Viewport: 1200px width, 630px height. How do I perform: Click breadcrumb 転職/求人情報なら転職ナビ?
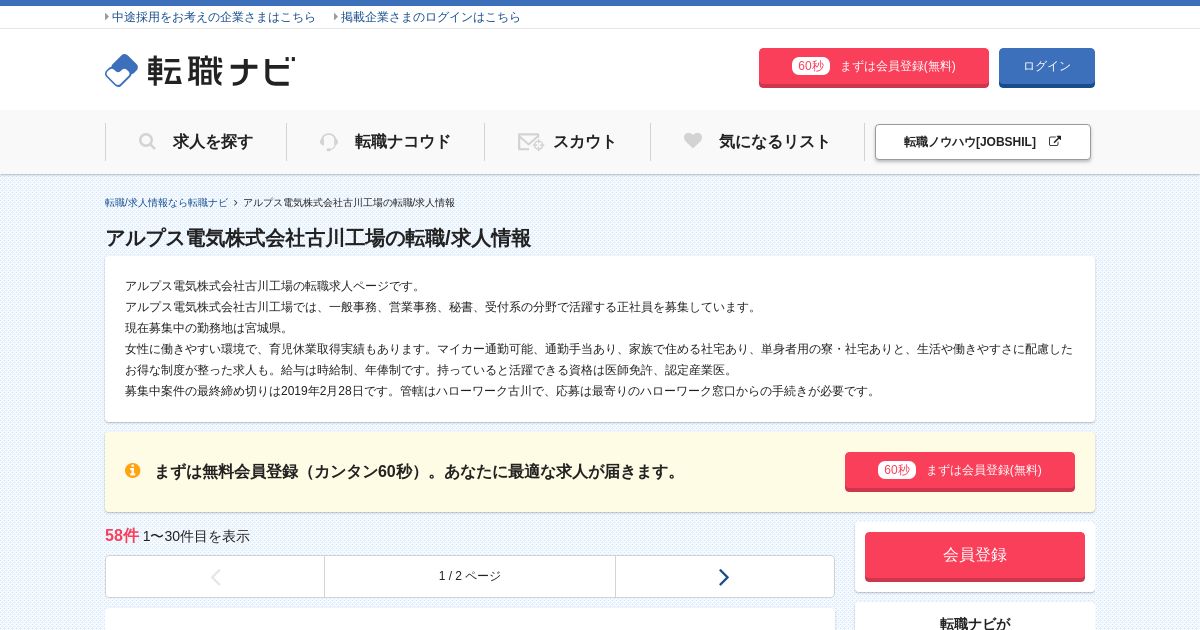click(x=166, y=202)
